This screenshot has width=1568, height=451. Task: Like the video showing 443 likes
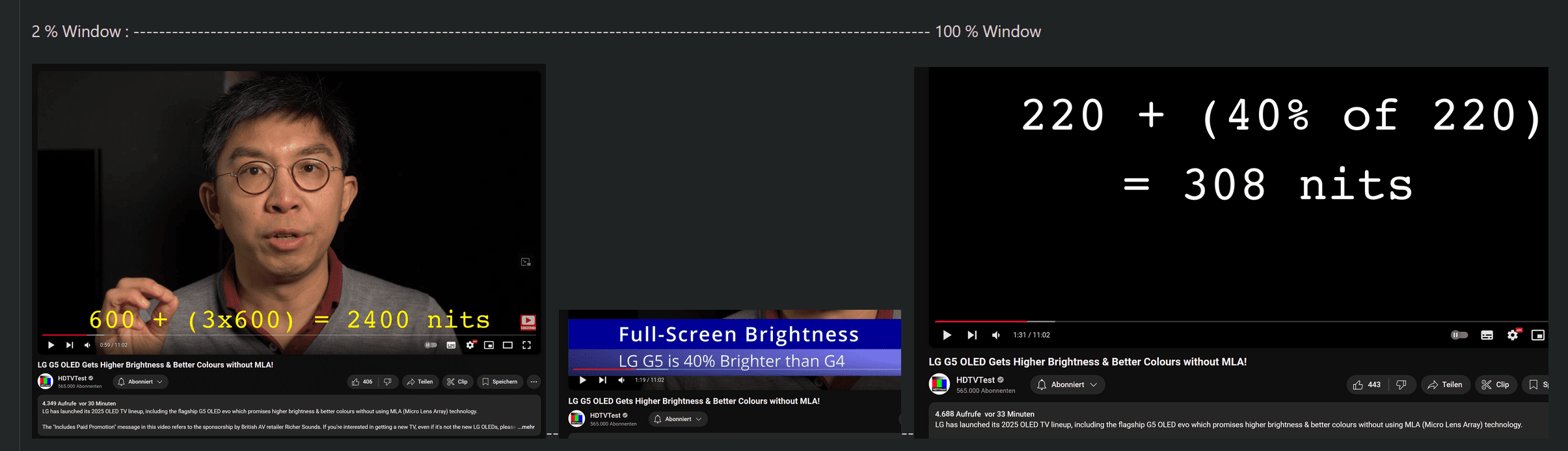tap(1366, 385)
